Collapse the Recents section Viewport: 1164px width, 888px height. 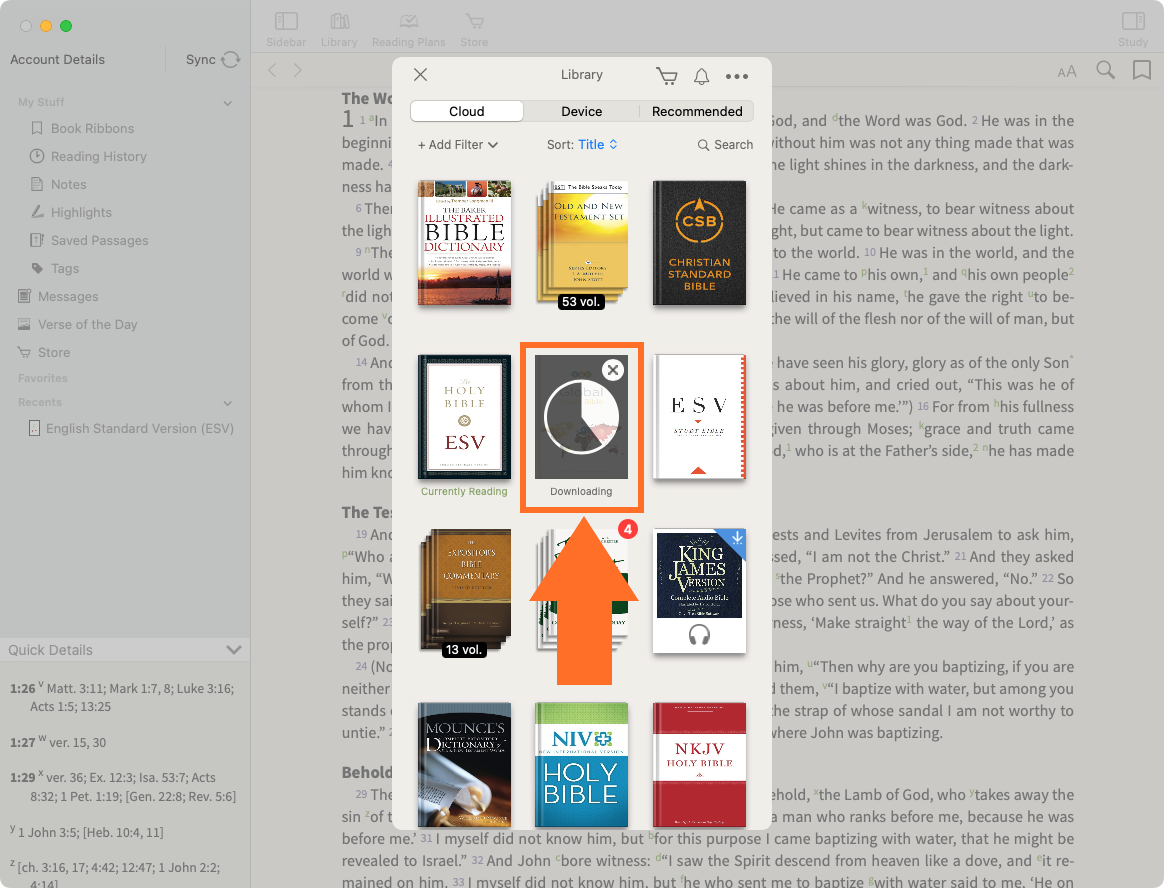pos(228,402)
